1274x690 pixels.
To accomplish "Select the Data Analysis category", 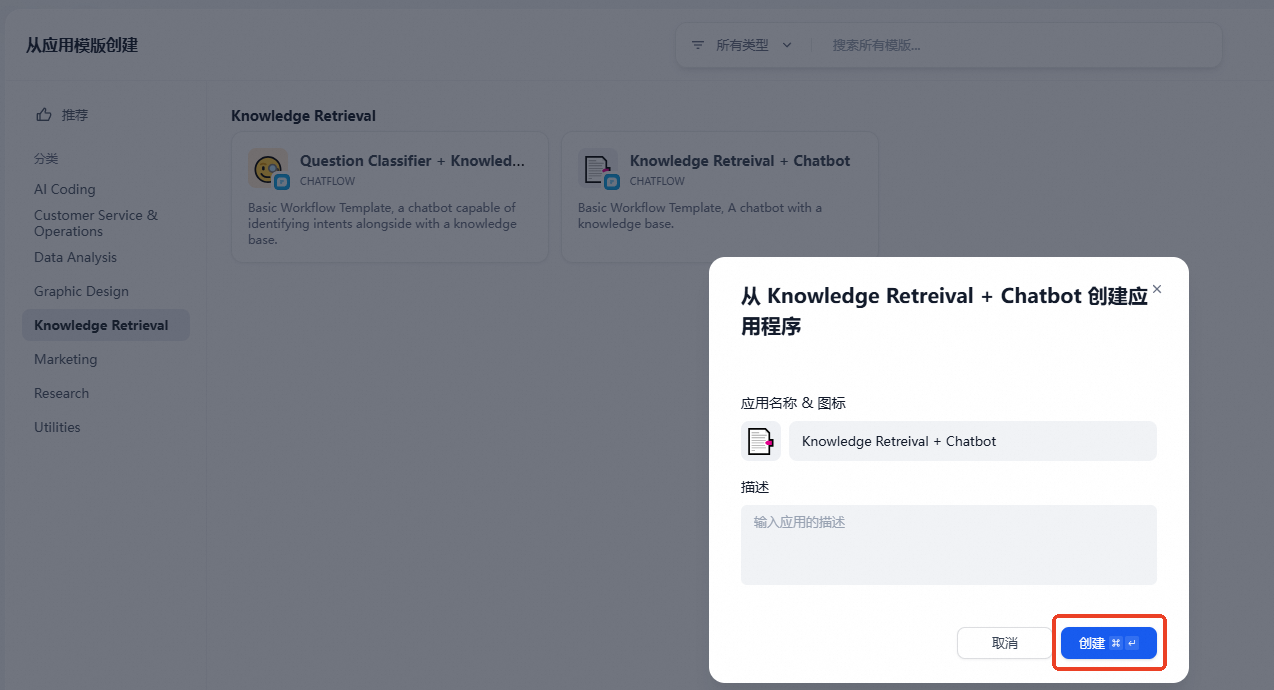I will [x=75, y=257].
